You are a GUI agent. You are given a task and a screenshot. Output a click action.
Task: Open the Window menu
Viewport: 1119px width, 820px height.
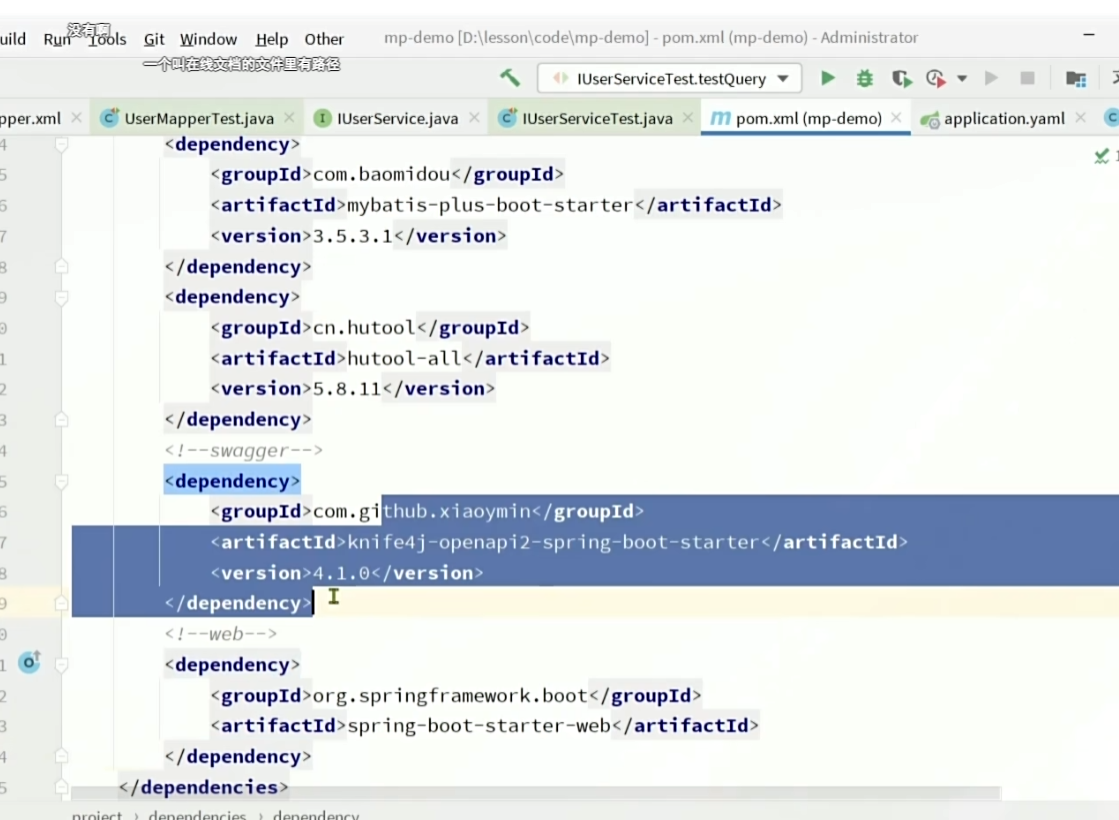click(208, 39)
